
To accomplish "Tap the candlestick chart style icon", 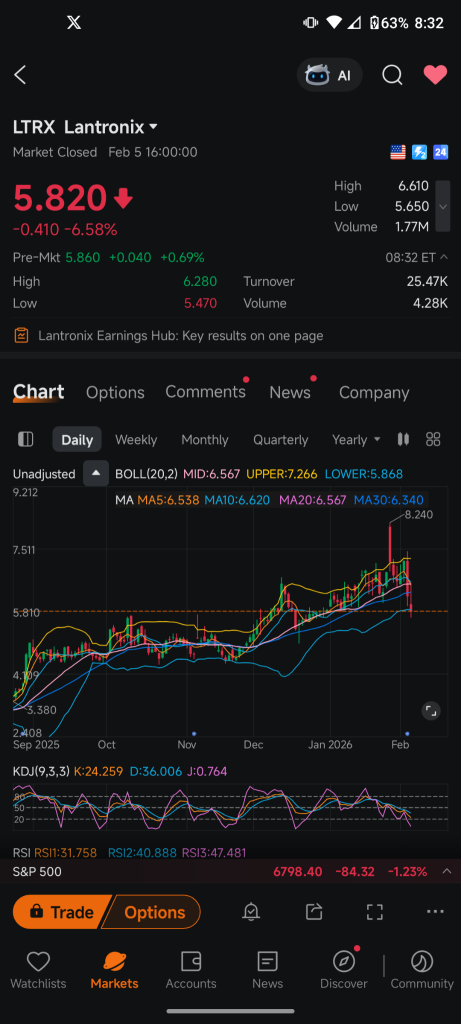I will click(x=404, y=440).
